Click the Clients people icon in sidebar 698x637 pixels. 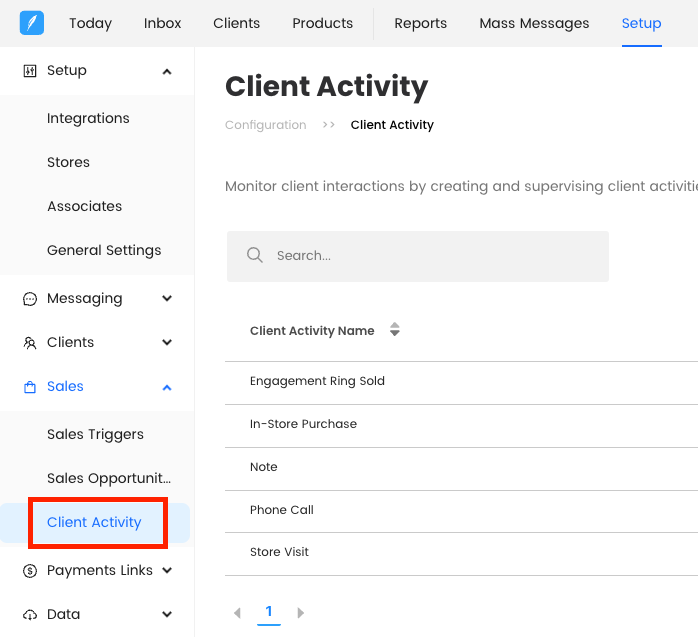point(30,343)
